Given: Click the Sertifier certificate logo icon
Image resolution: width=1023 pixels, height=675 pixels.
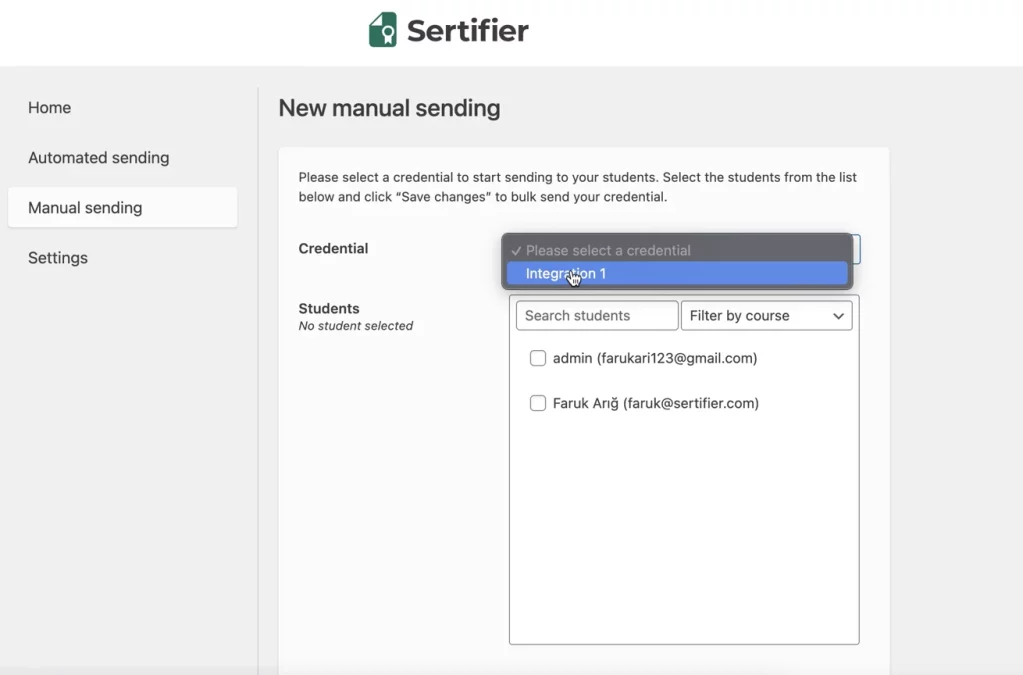Looking at the screenshot, I should (382, 30).
